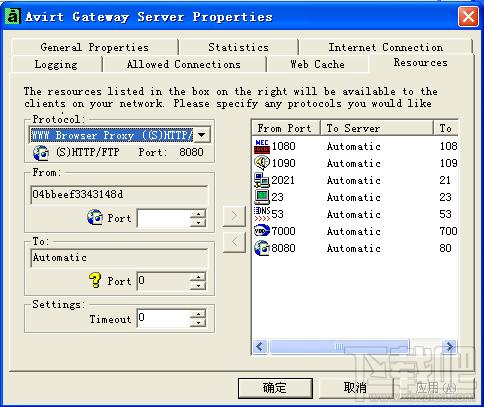Click the resource list scroll left arrow
This screenshot has width=484, height=407.
[260, 347]
